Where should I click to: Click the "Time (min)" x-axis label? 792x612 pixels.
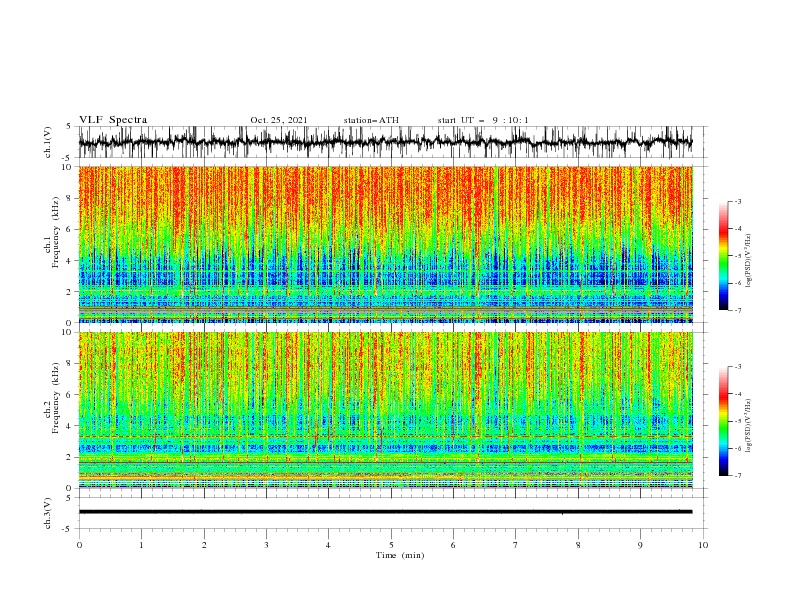point(400,555)
